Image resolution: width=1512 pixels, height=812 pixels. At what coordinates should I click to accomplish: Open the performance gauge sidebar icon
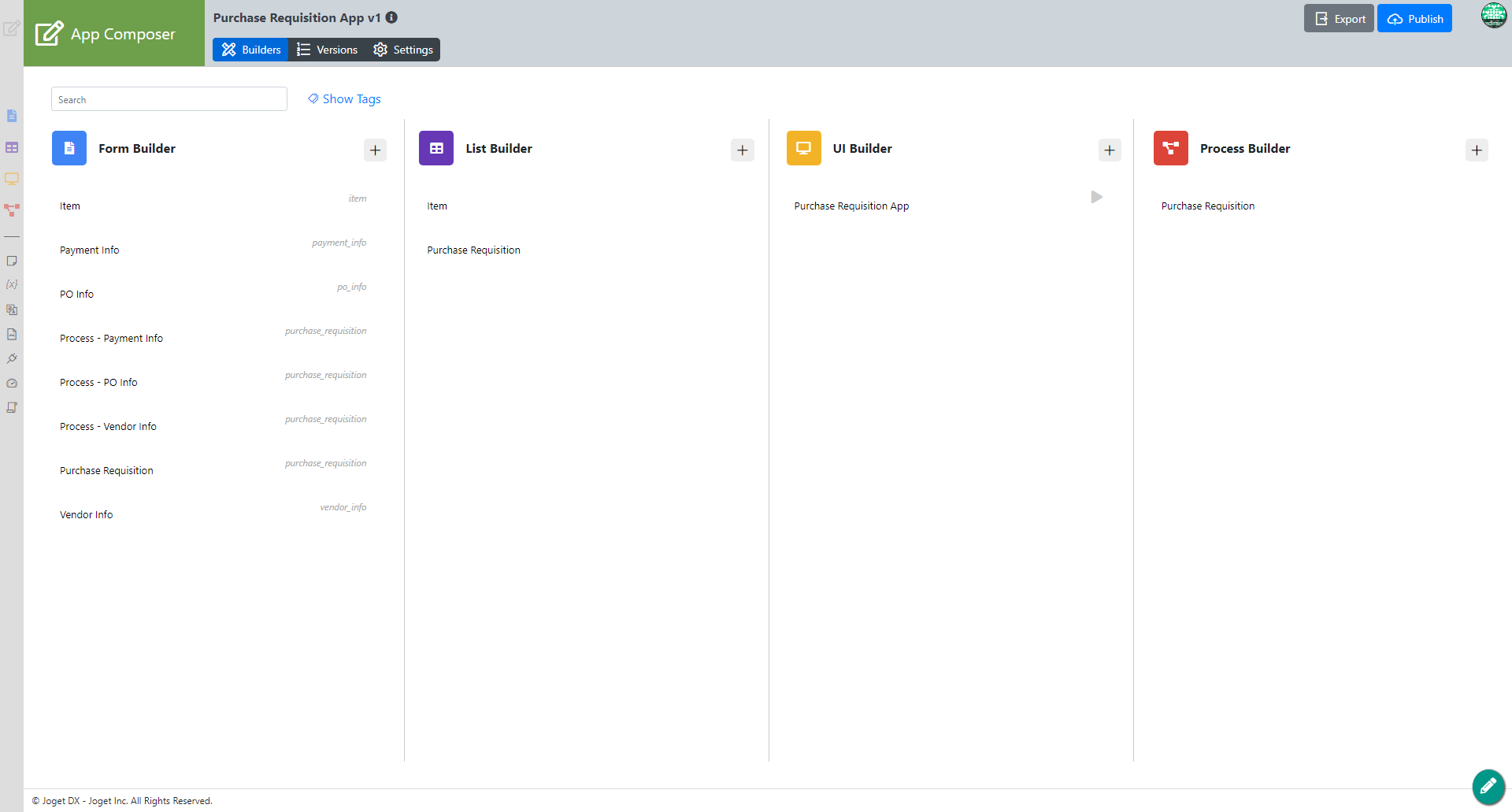12,384
